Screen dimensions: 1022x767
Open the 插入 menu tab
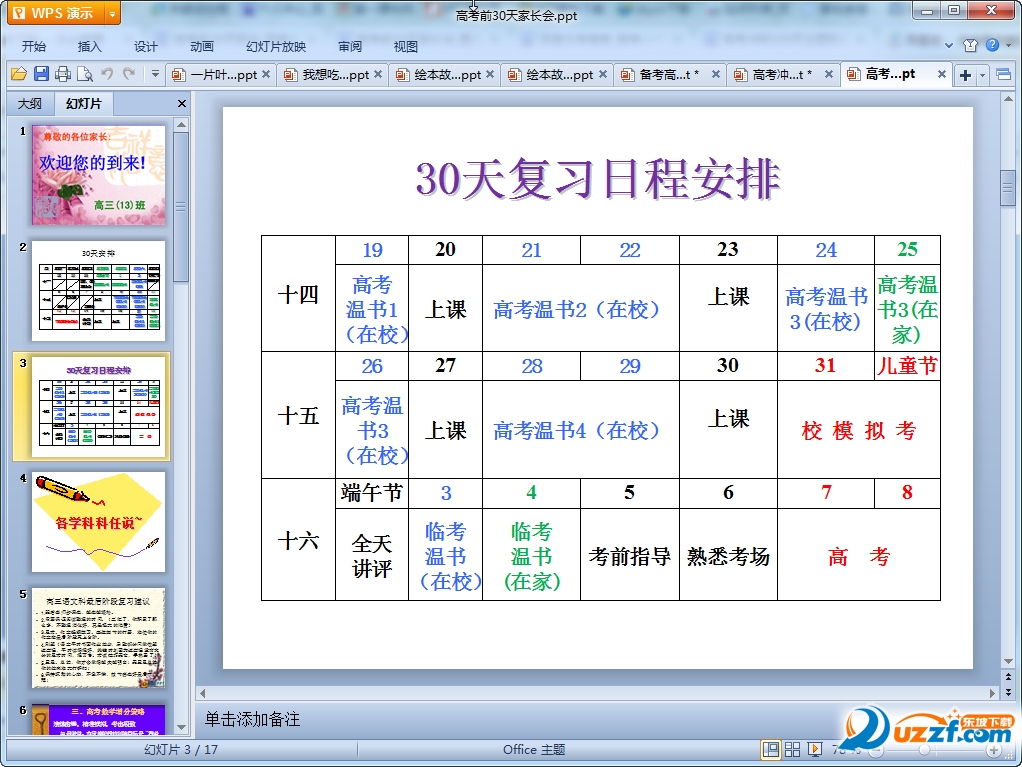pos(89,46)
